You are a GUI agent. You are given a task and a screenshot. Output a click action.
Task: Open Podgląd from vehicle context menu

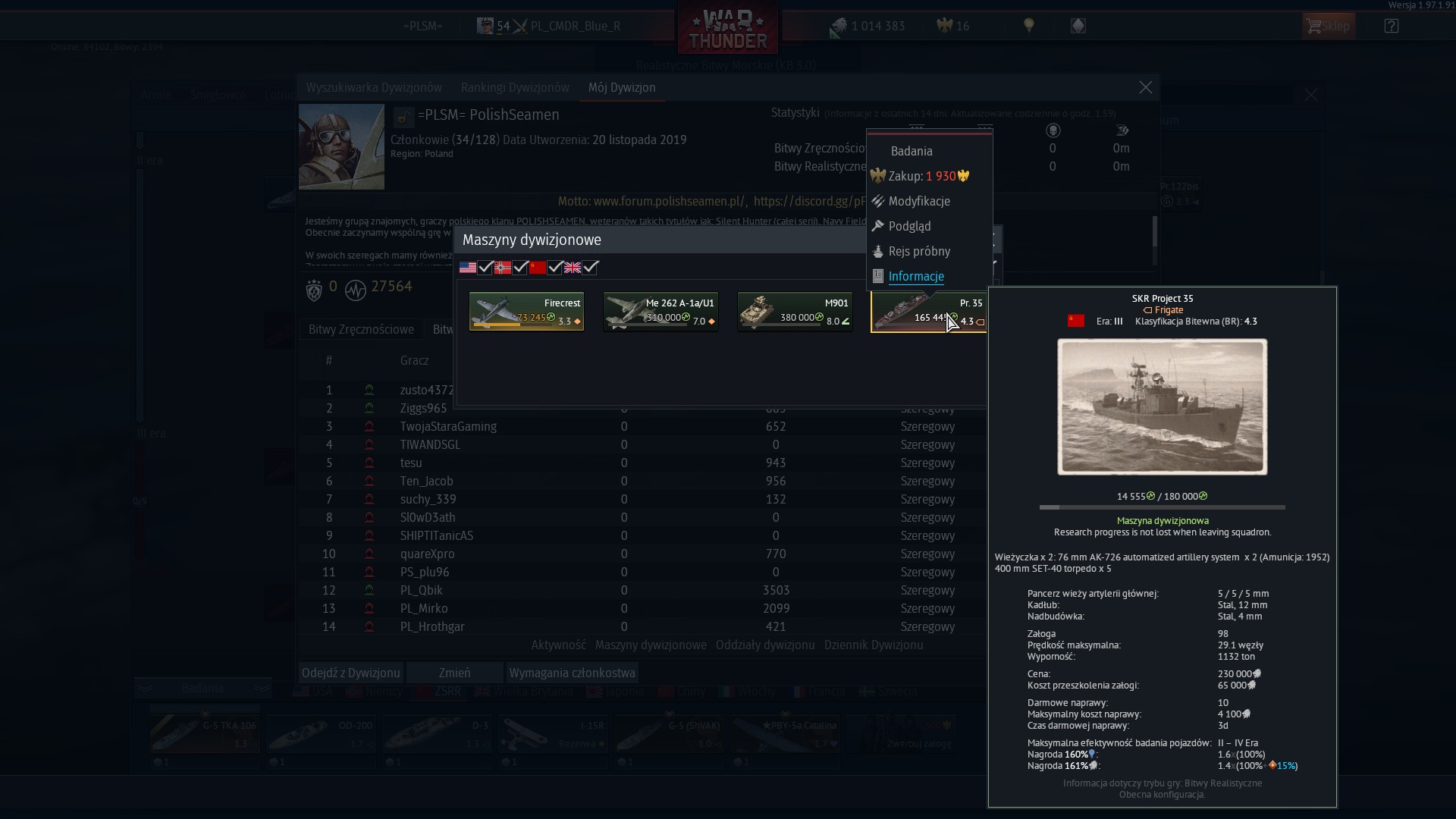tap(909, 227)
